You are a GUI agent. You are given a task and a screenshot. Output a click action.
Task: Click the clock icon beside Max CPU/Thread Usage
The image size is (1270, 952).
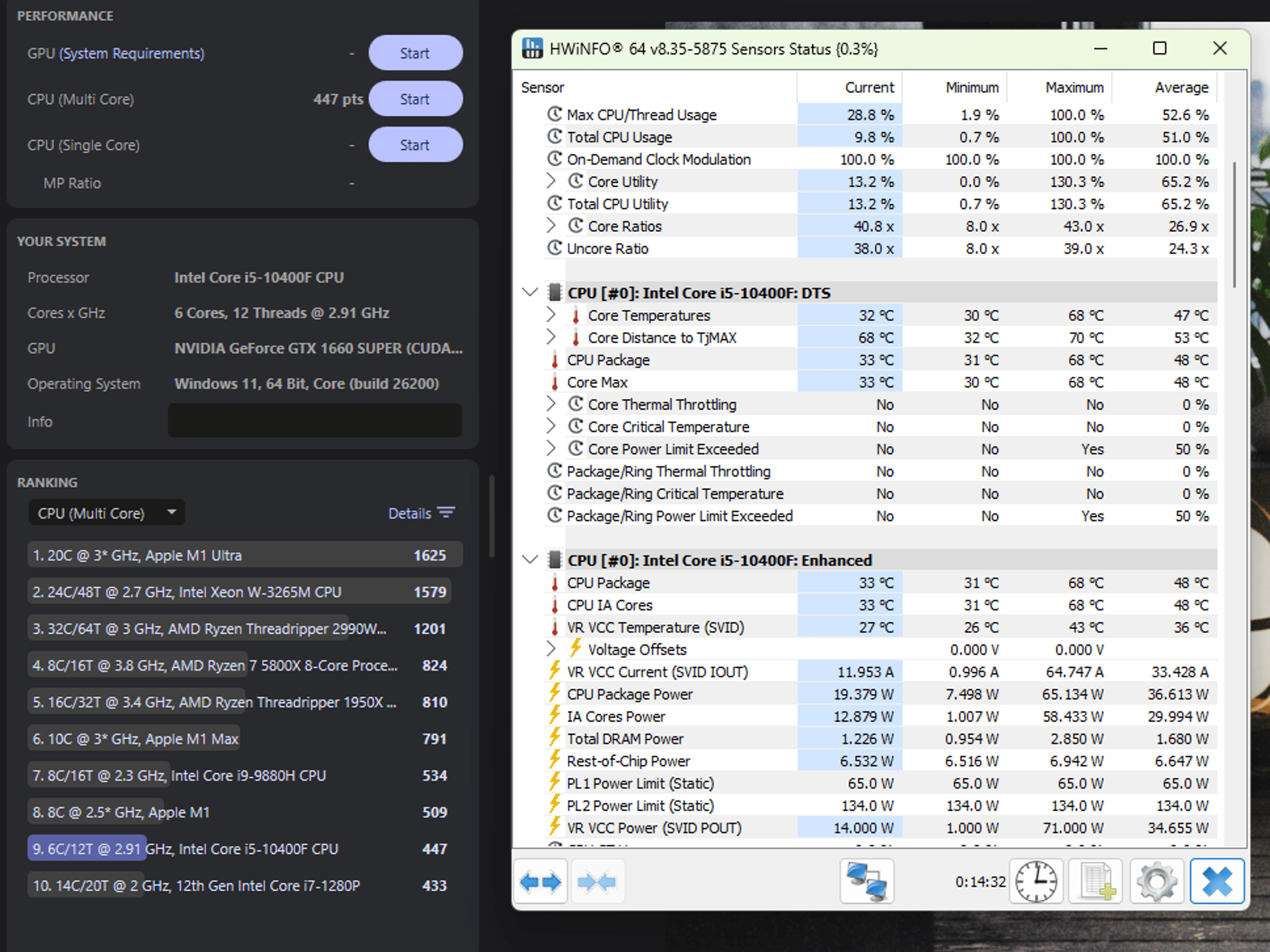pyautogui.click(x=555, y=114)
